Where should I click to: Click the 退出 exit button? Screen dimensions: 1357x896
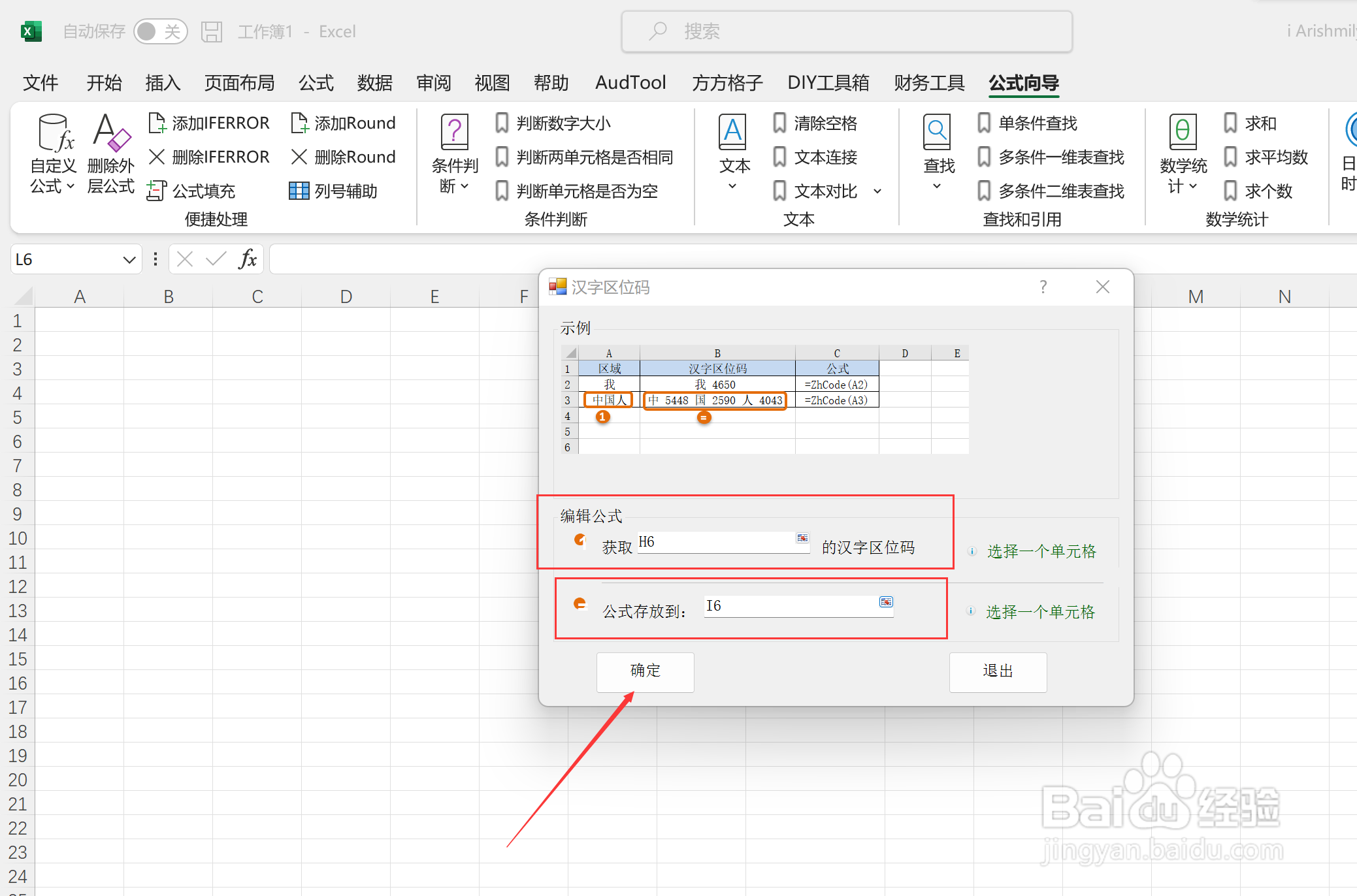[997, 671]
